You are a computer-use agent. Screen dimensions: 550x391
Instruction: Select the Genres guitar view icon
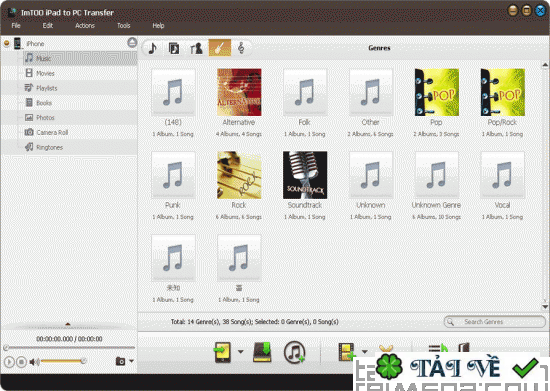[x=220, y=48]
